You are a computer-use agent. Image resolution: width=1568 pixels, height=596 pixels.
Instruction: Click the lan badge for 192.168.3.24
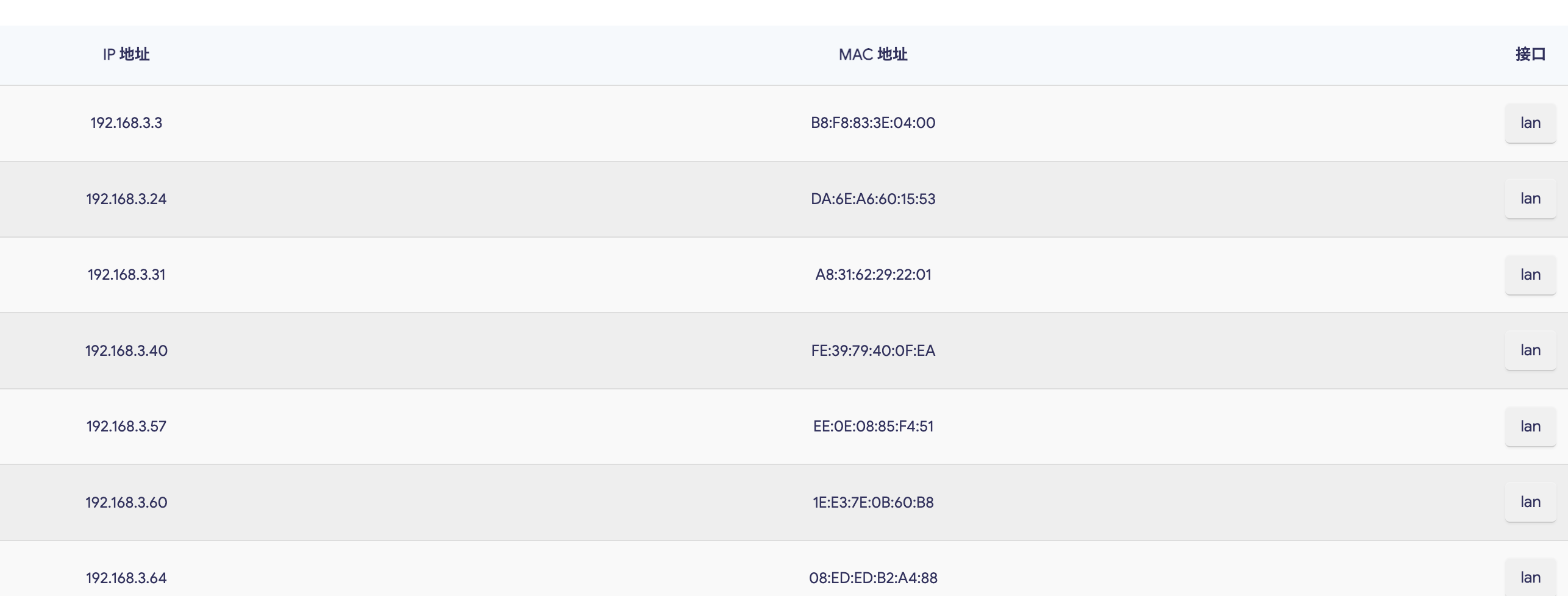click(x=1530, y=199)
